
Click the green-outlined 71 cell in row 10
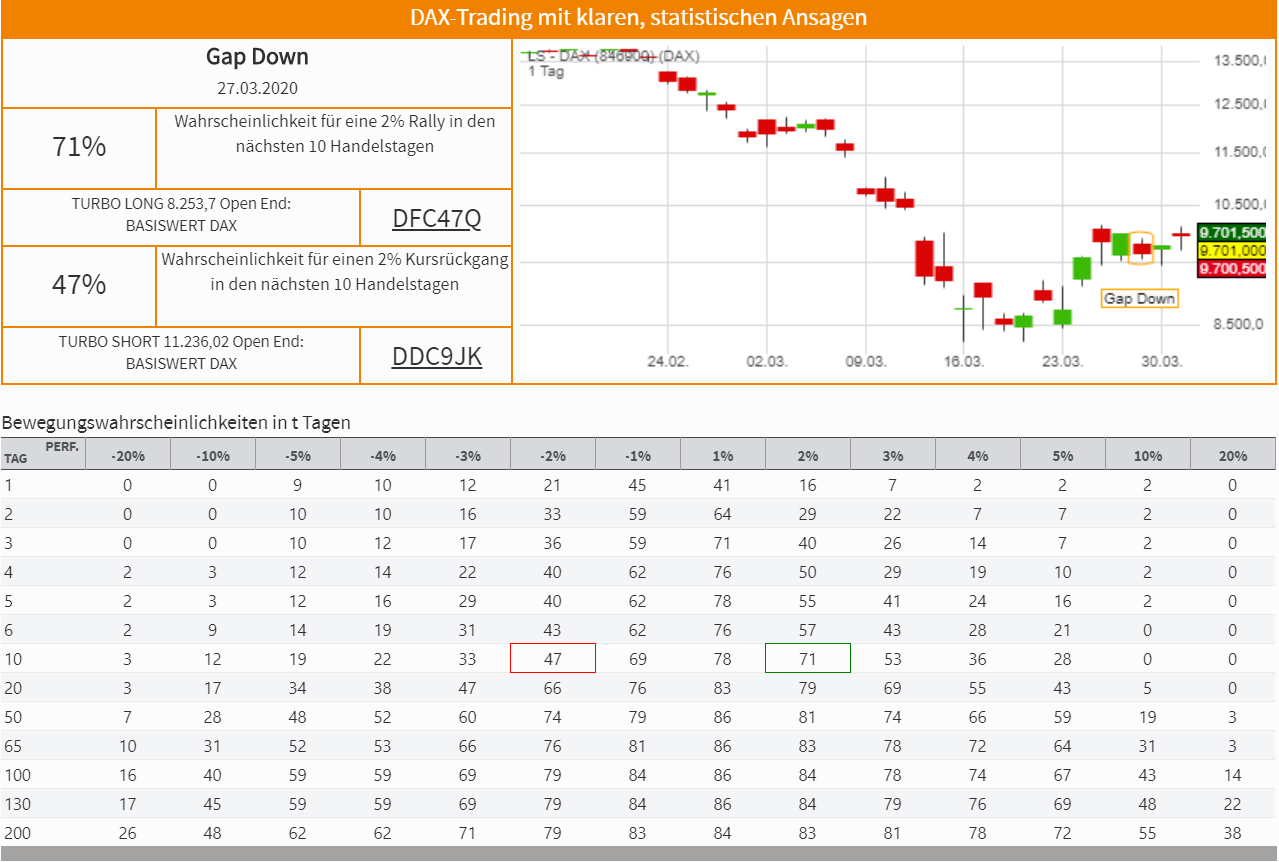[808, 659]
